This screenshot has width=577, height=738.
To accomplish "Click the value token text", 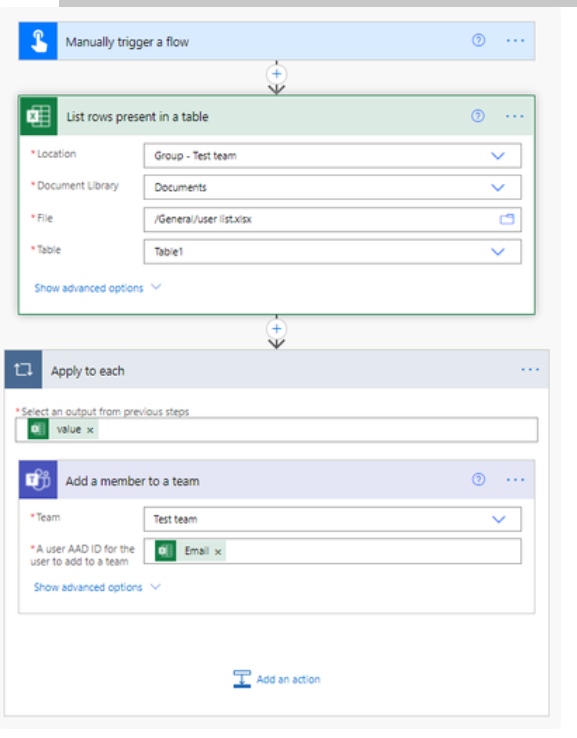I will pyautogui.click(x=69, y=429).
